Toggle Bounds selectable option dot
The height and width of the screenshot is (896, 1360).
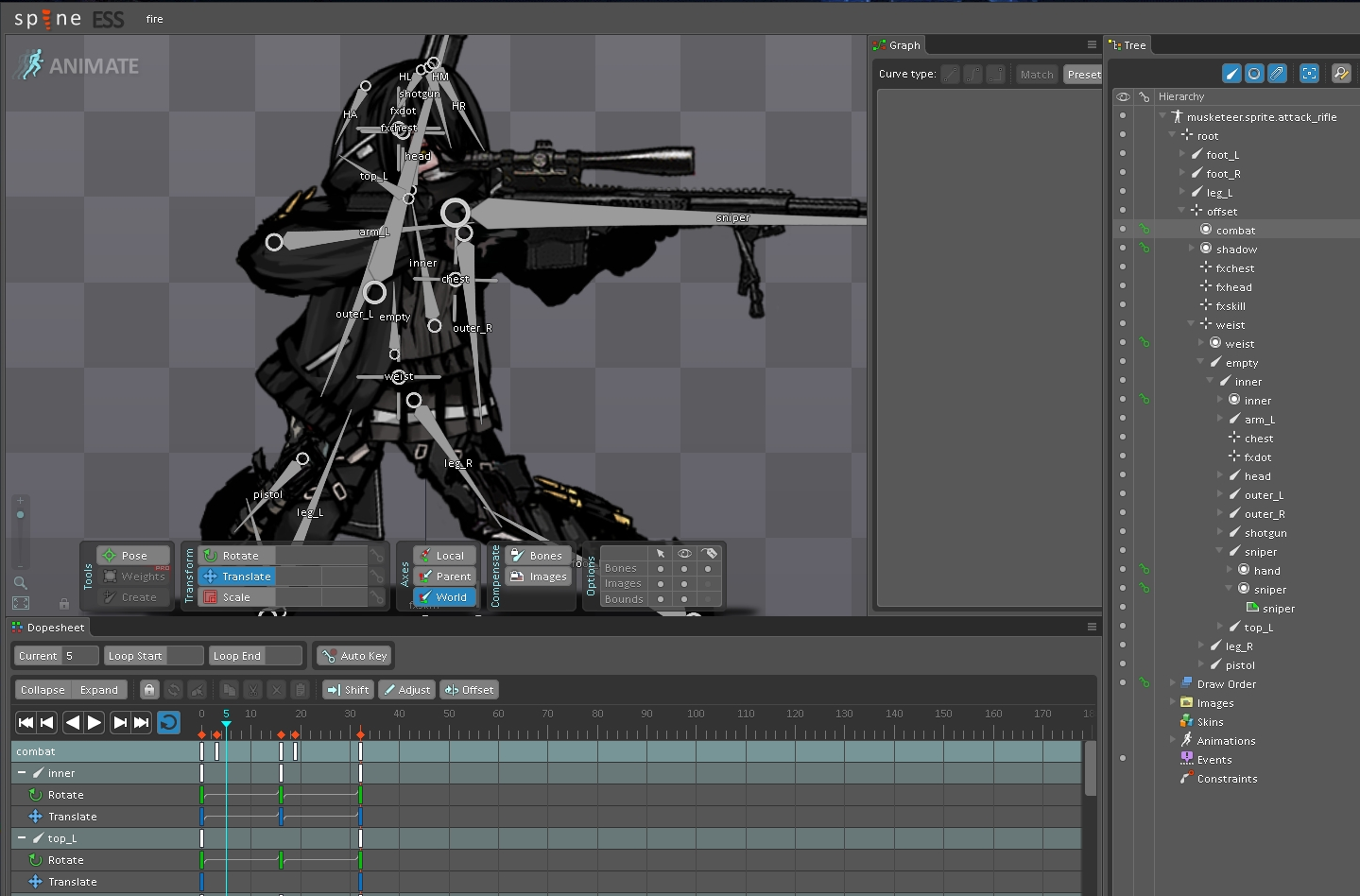(x=661, y=599)
